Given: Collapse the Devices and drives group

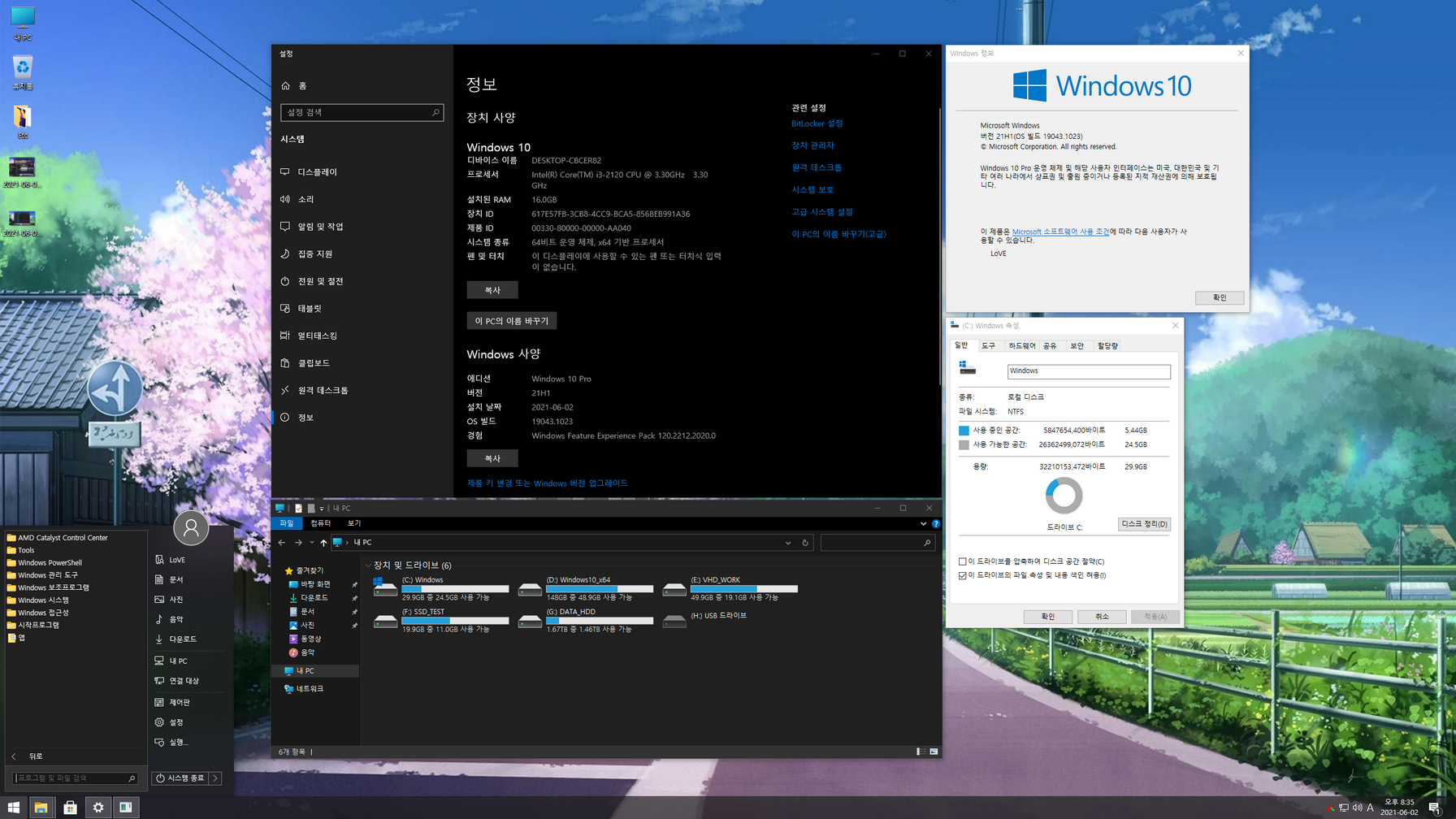Looking at the screenshot, I should 368,565.
